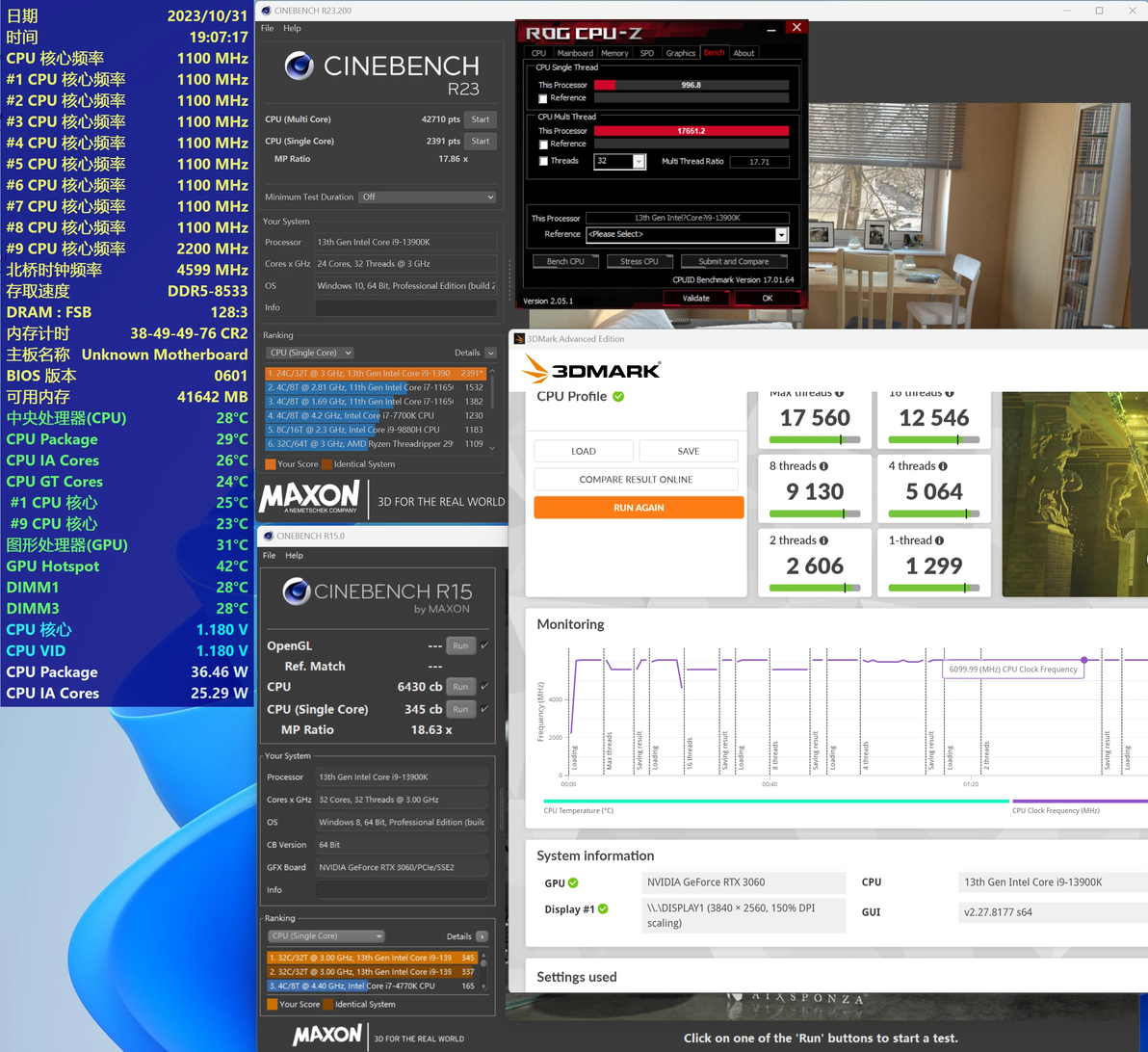Open the Reference <Please Select> dropdown
Viewport: 1148px width, 1052px height.
[x=782, y=234]
